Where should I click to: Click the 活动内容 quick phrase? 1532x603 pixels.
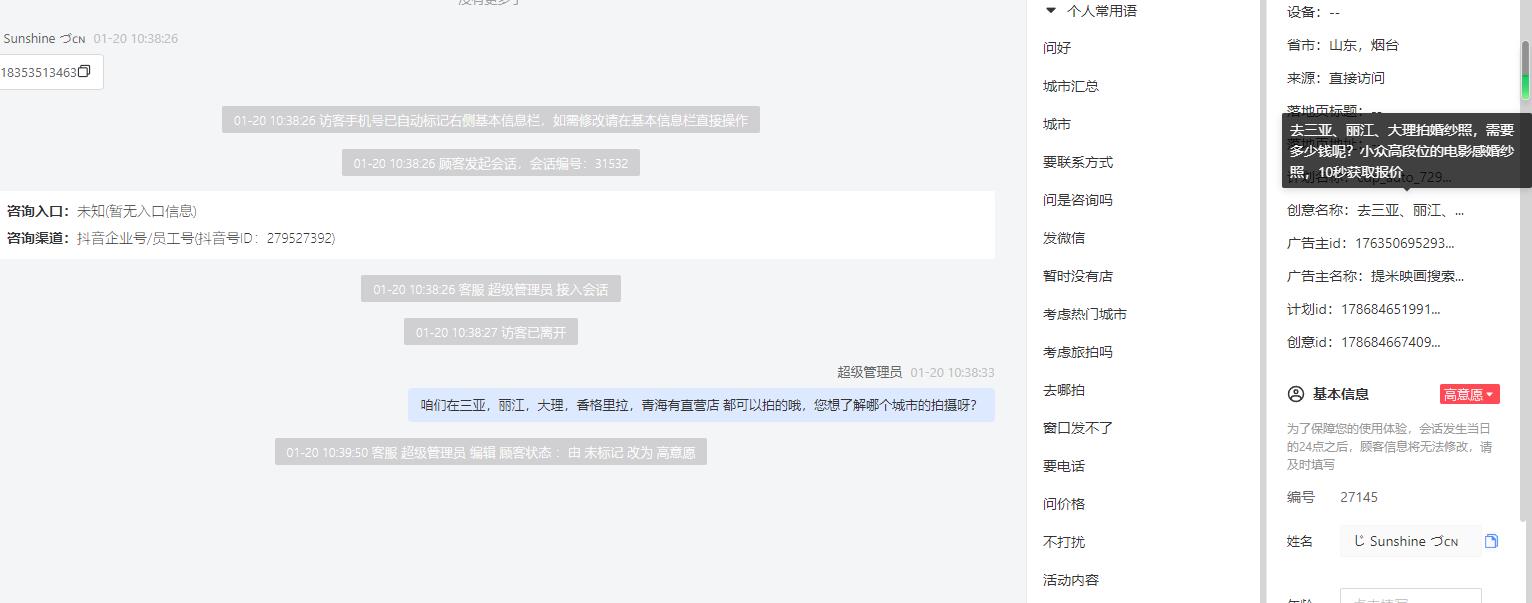coord(1071,580)
